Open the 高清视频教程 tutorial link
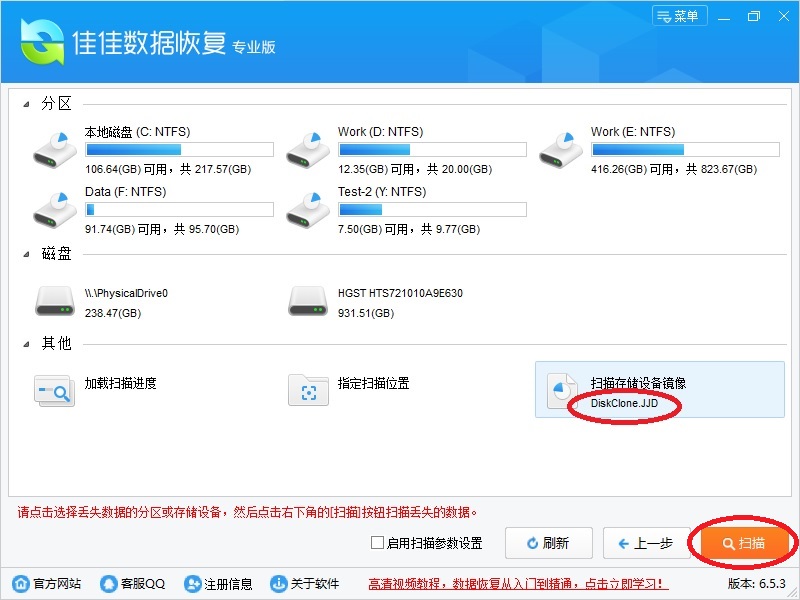The image size is (800, 600). click(x=518, y=584)
